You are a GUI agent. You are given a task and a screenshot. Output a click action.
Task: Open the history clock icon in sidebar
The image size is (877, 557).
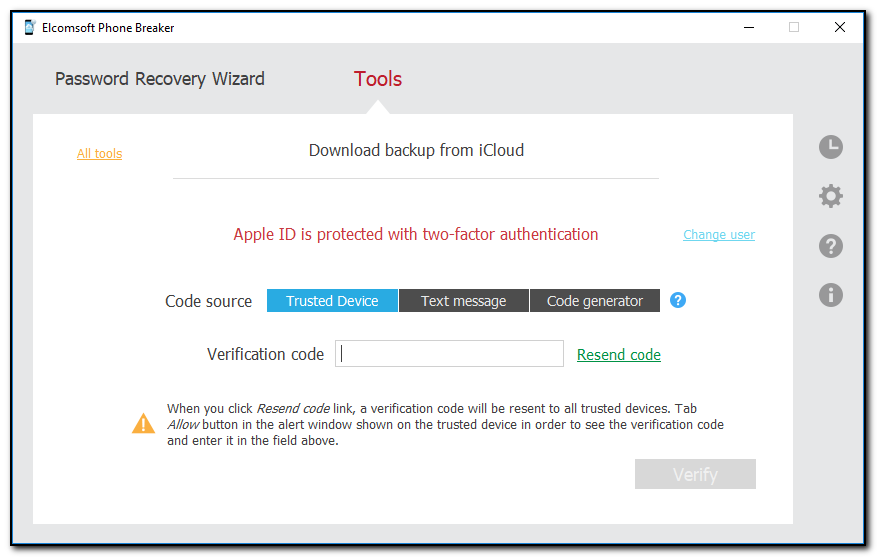point(830,148)
